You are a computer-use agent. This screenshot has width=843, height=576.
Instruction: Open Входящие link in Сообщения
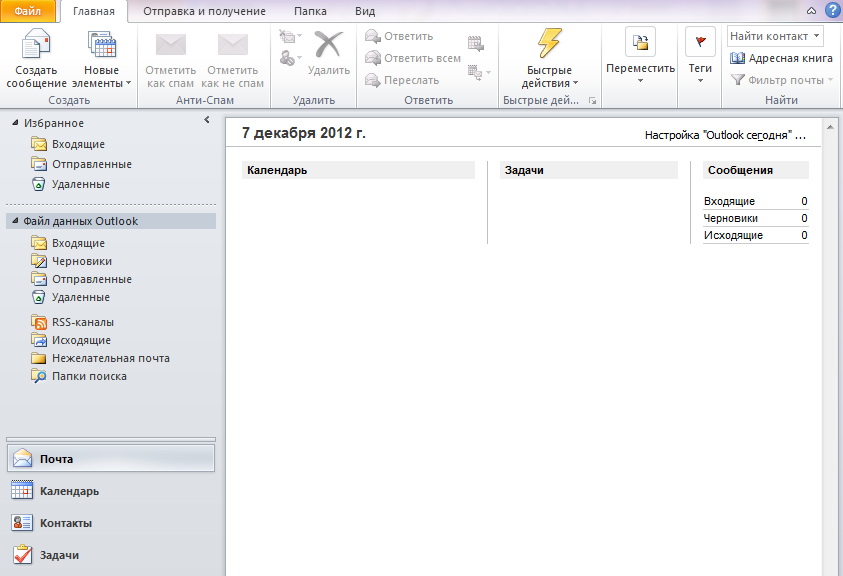pyautogui.click(x=729, y=201)
